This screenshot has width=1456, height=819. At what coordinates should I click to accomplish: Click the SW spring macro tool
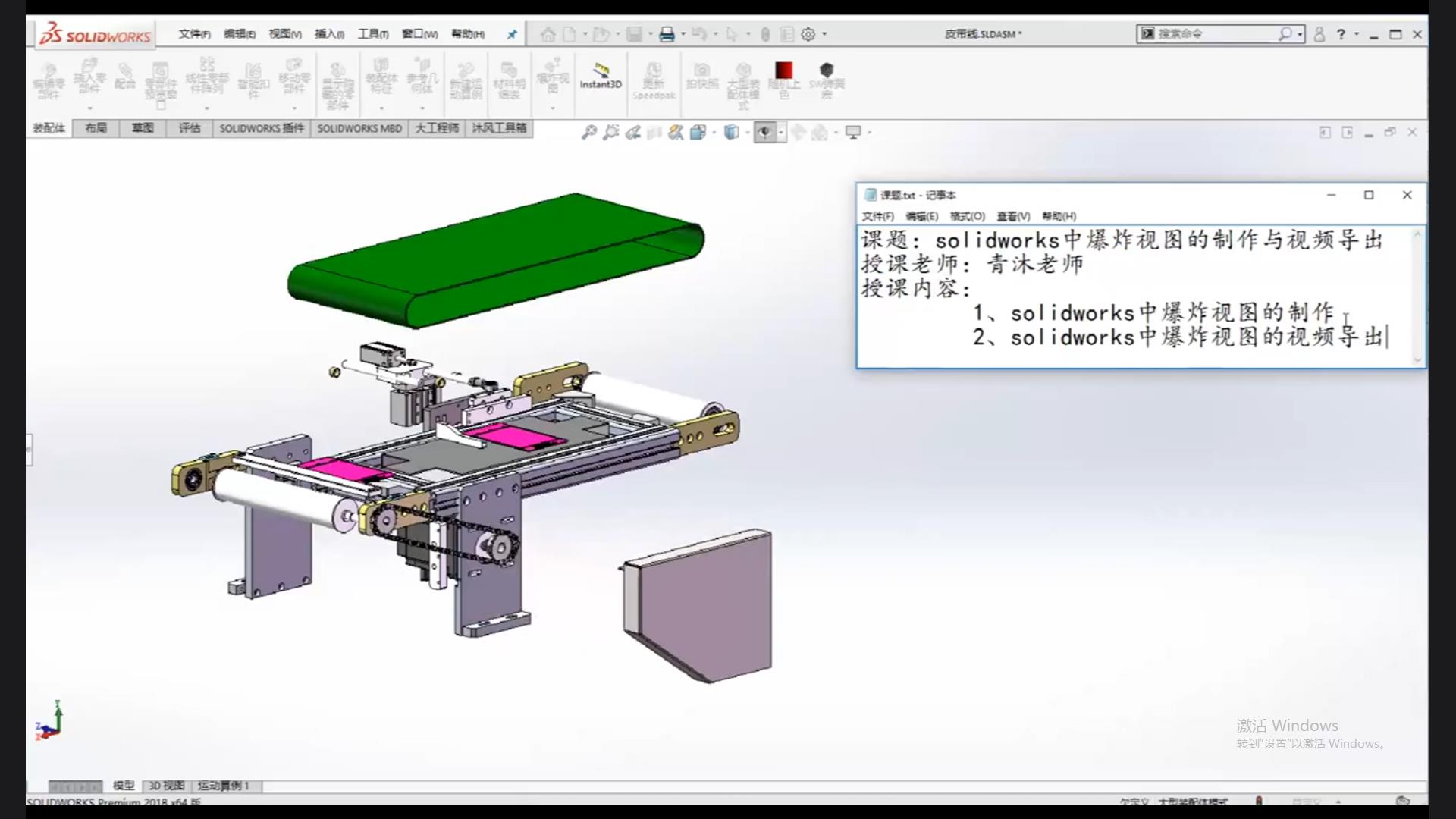click(827, 79)
